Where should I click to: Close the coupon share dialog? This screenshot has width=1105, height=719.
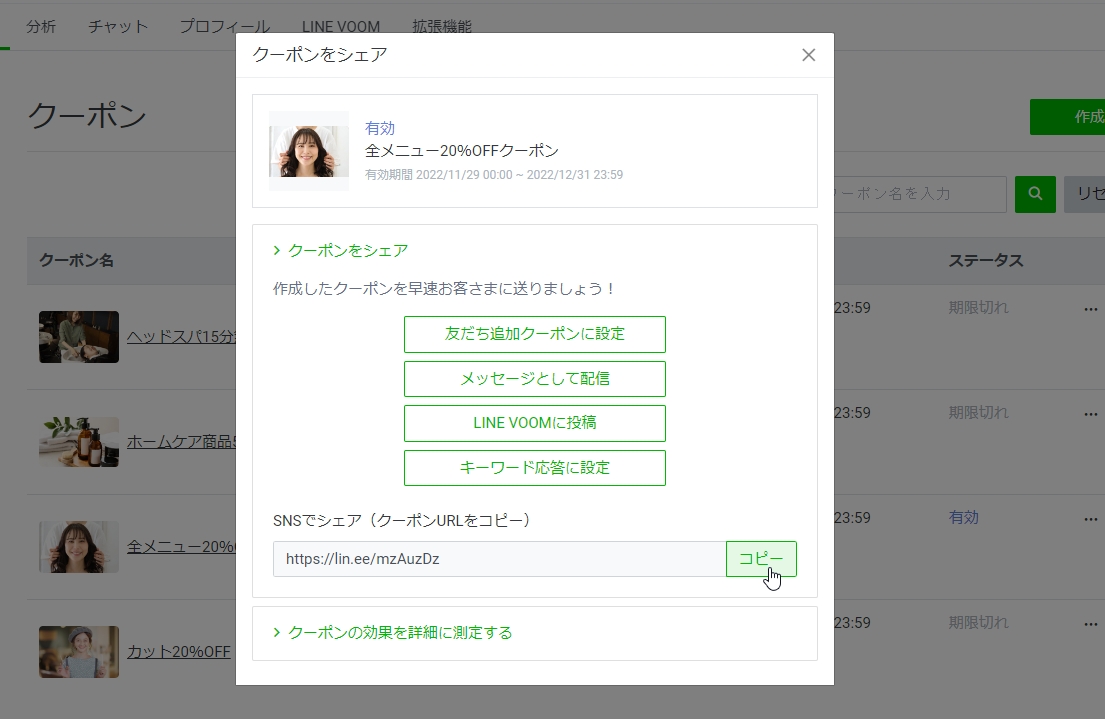pos(809,55)
